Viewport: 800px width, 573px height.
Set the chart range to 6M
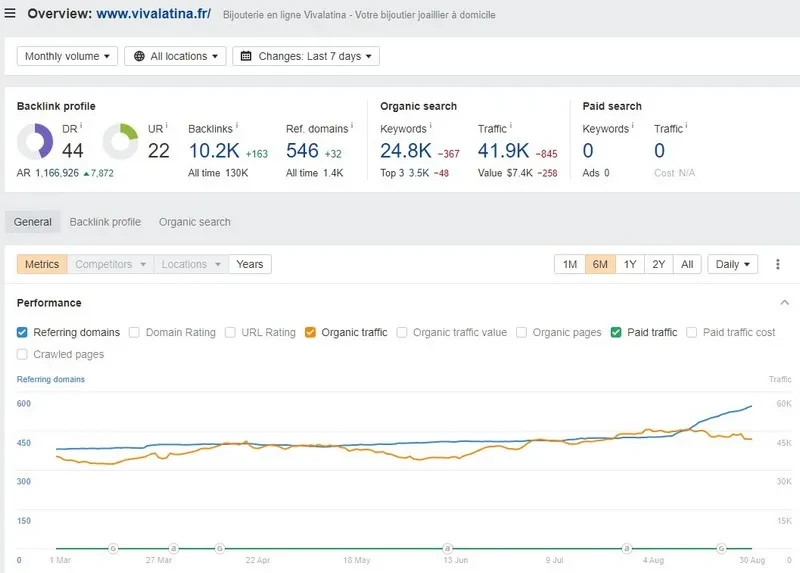pos(600,264)
